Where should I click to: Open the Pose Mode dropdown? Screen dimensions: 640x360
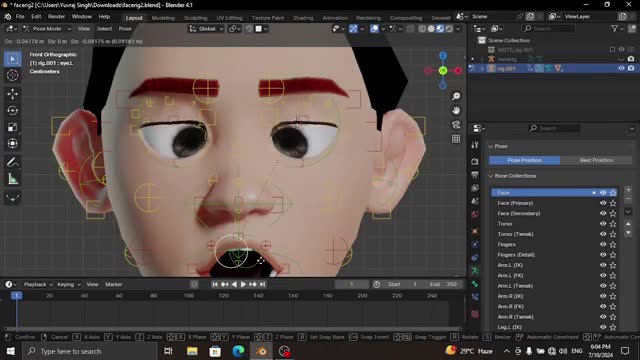[47, 29]
